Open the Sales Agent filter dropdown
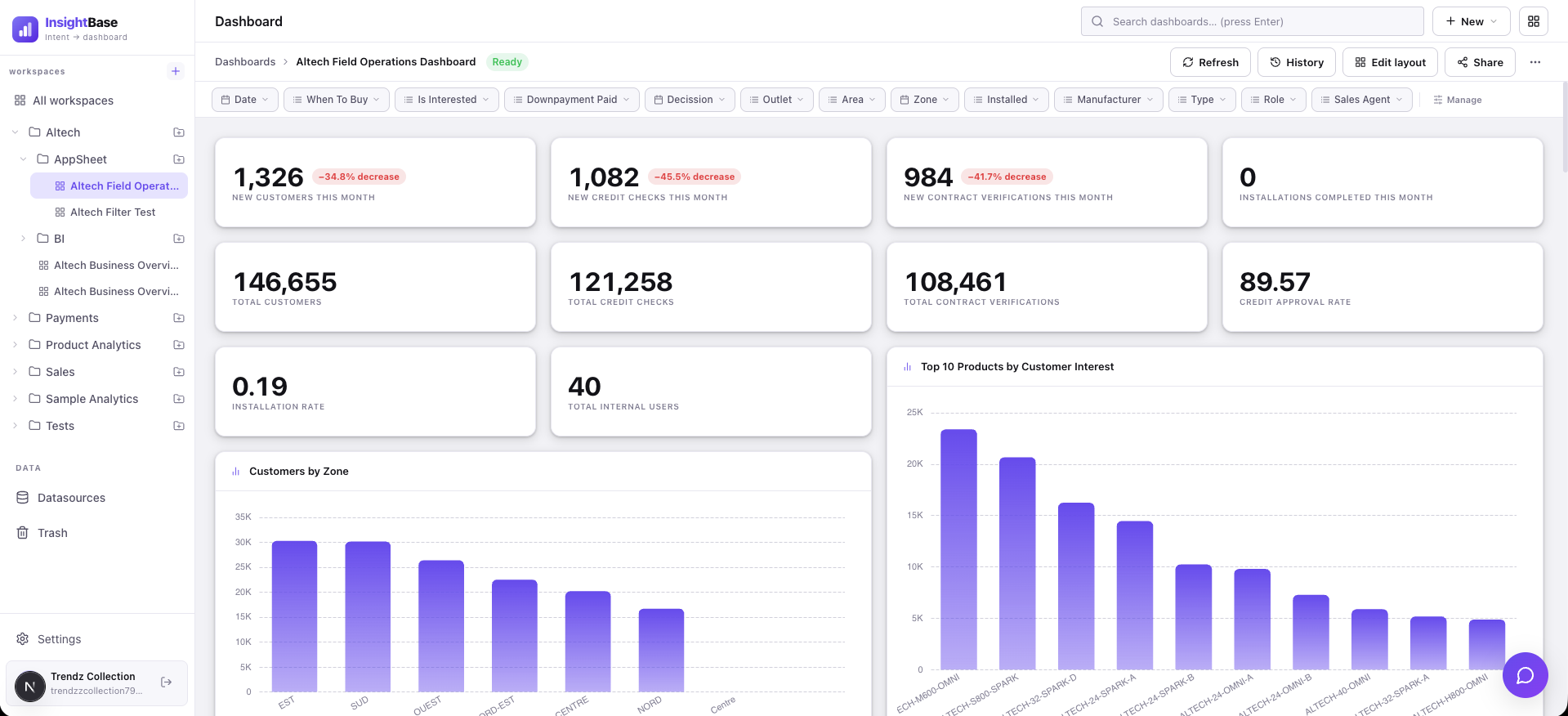Screen dimensions: 1568x716 tap(1362, 100)
